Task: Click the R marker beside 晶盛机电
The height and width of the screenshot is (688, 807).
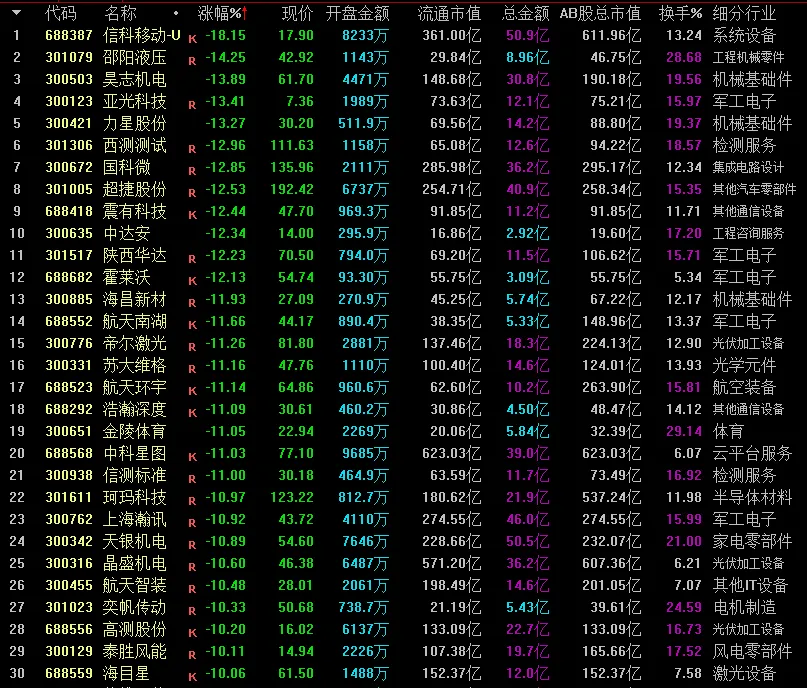Action: (x=192, y=567)
